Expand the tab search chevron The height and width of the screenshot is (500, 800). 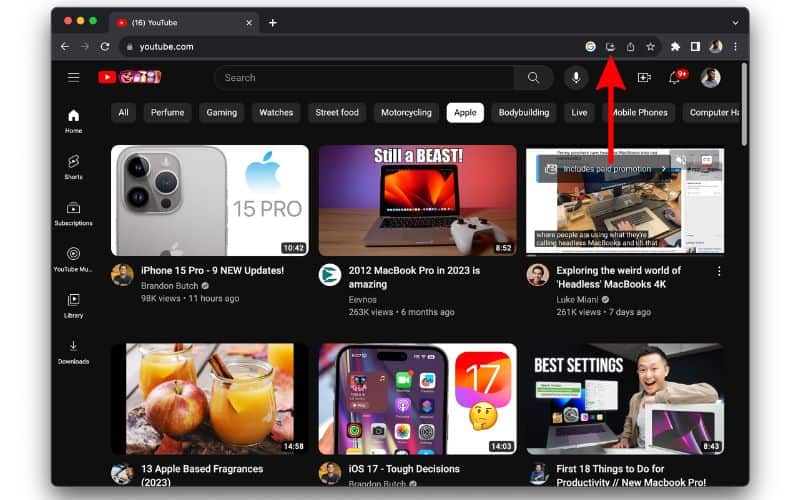(735, 22)
